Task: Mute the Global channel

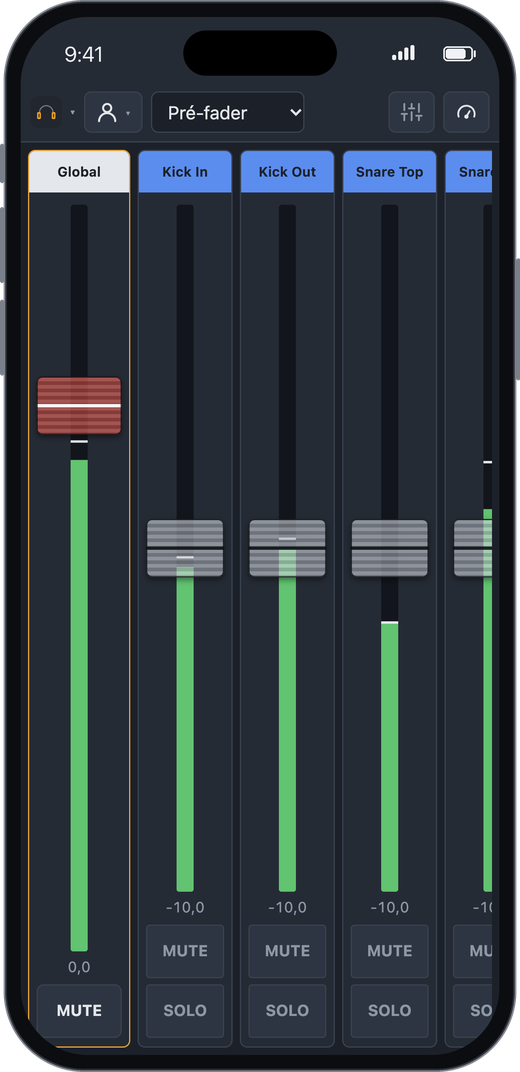Action: pyautogui.click(x=79, y=1010)
